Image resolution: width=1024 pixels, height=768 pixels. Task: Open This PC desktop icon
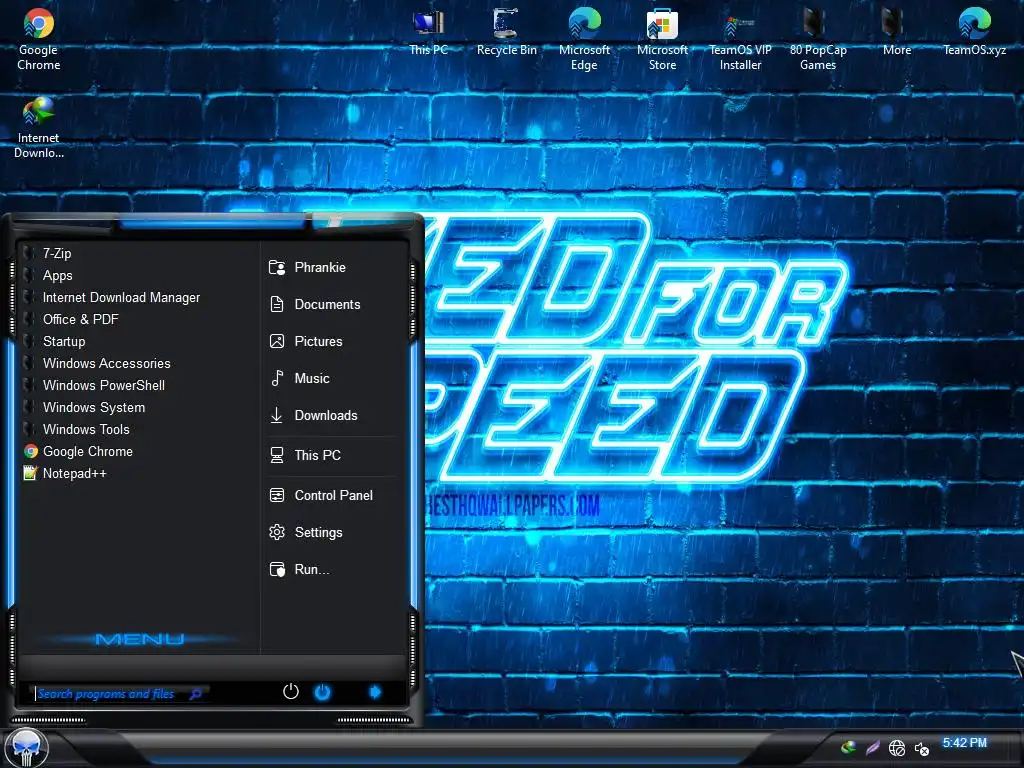428,33
